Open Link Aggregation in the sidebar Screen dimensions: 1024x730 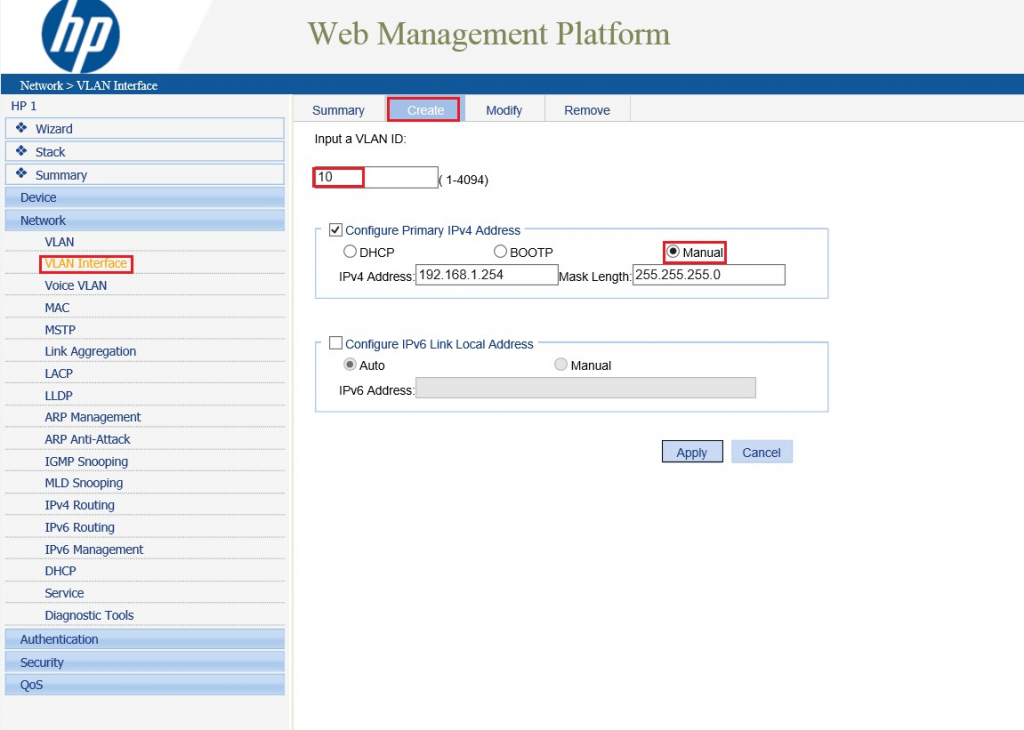(x=90, y=352)
